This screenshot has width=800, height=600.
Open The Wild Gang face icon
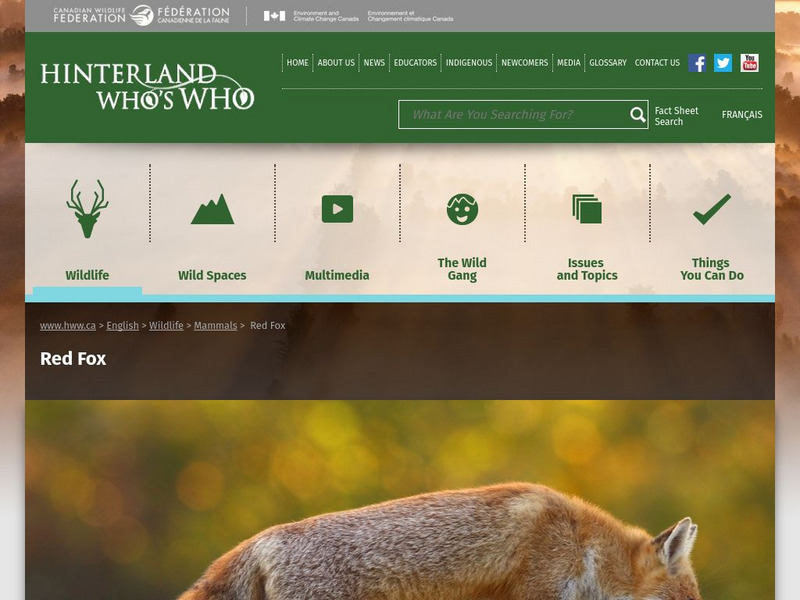pyautogui.click(x=461, y=207)
